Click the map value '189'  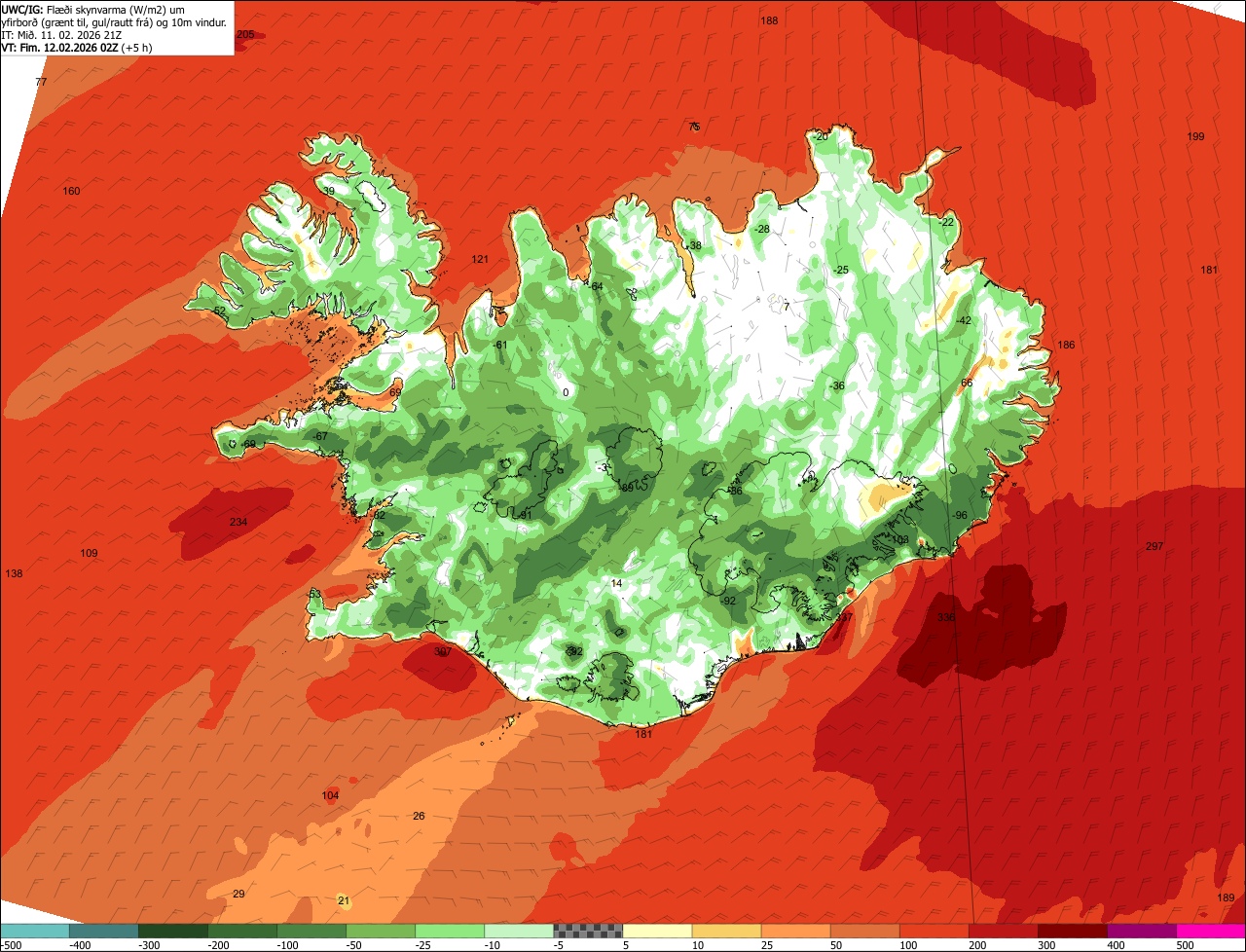tap(1226, 897)
